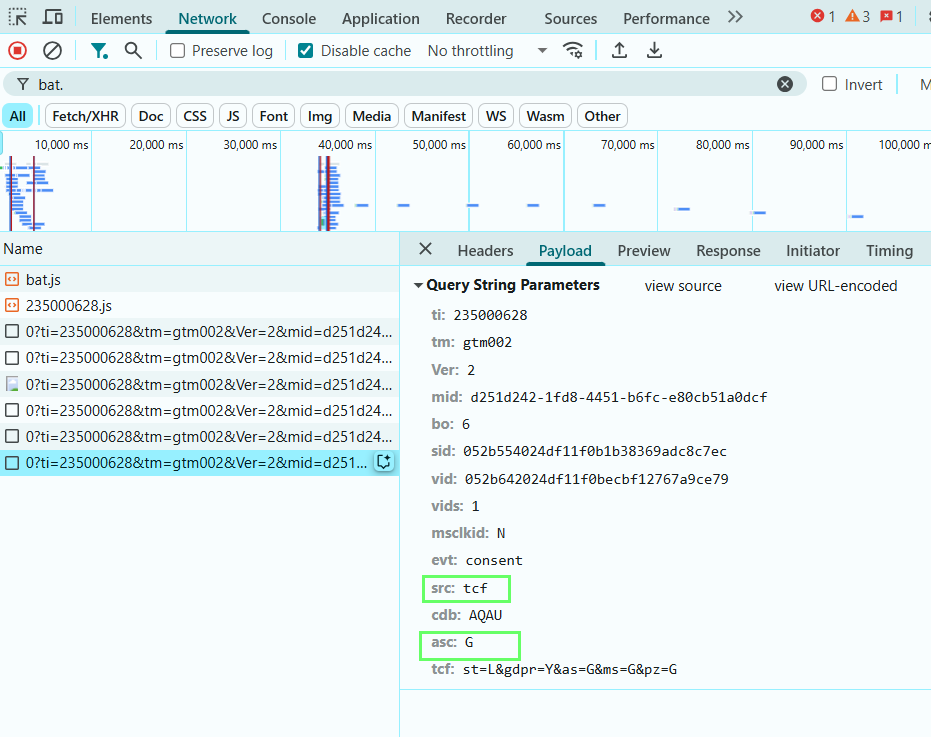931x737 pixels.
Task: Filter by Other requests
Action: [602, 116]
